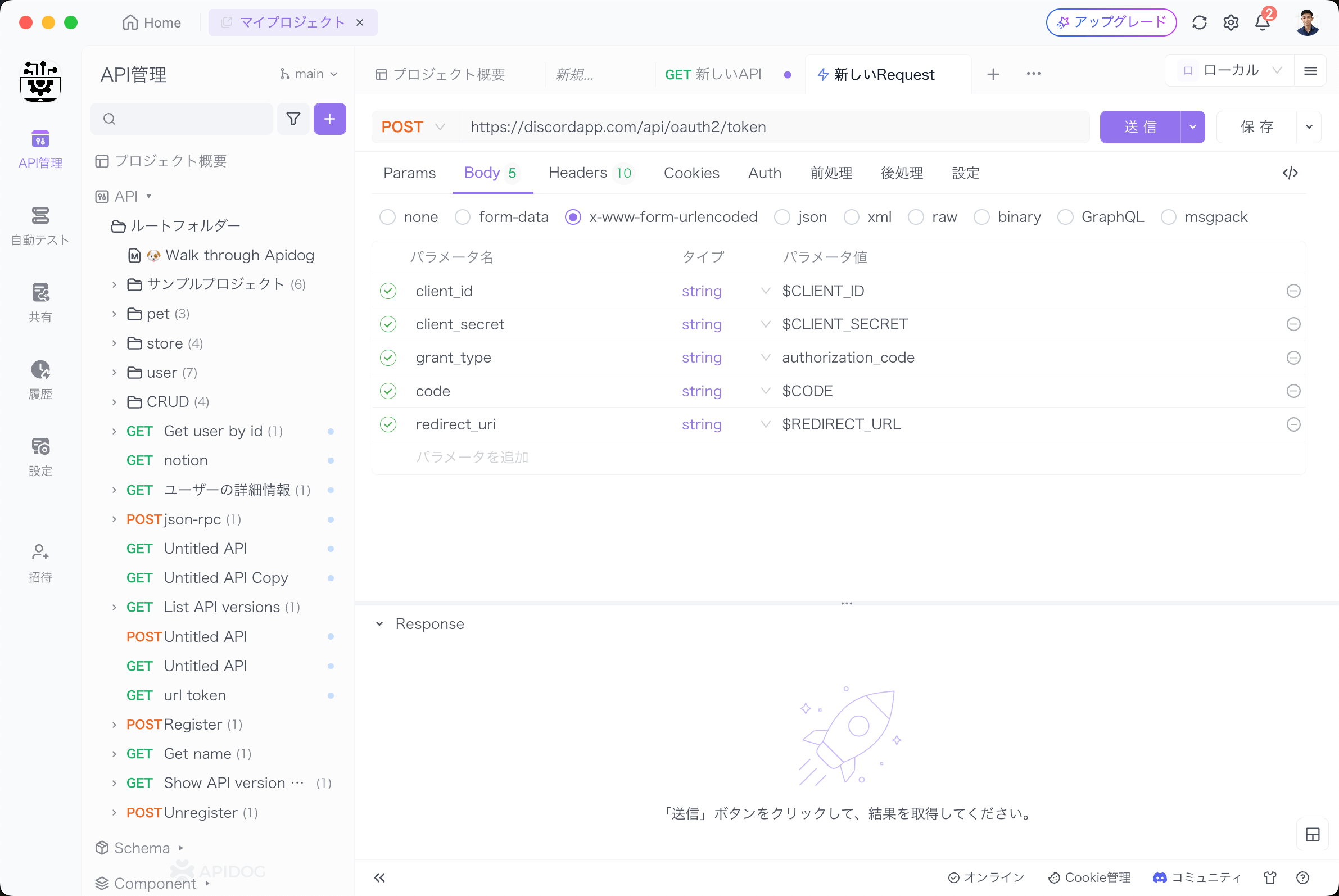Click the refresh icon in top toolbar
This screenshot has width=1339, height=896.
[1198, 22]
